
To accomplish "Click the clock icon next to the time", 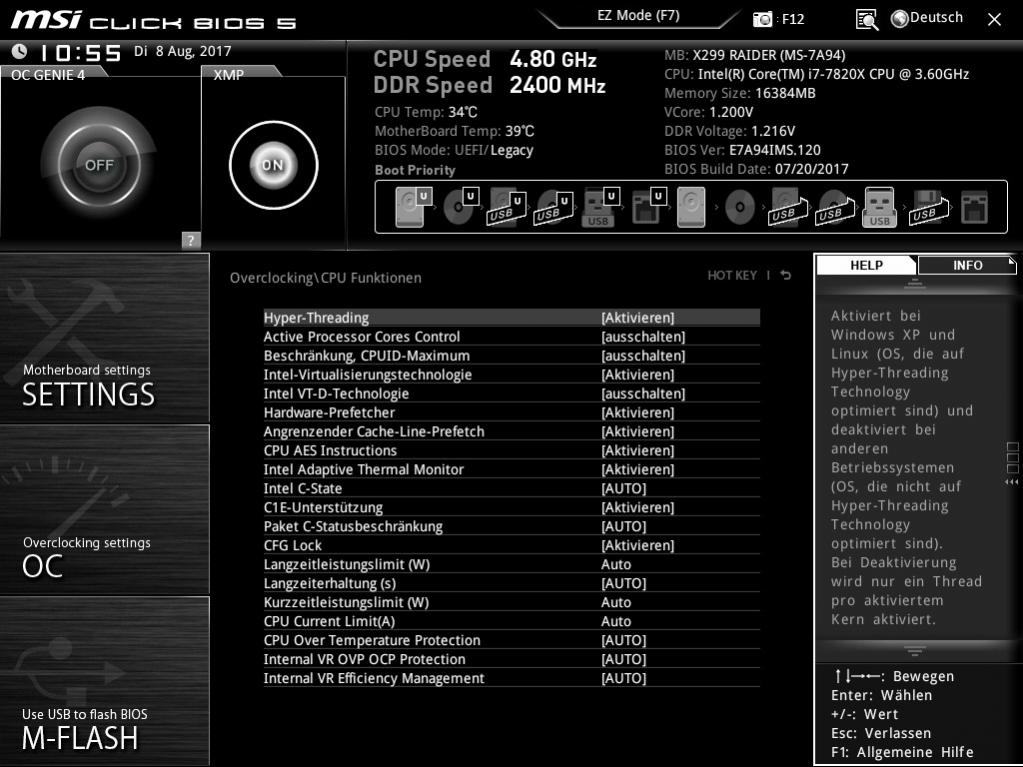I will (x=20, y=51).
